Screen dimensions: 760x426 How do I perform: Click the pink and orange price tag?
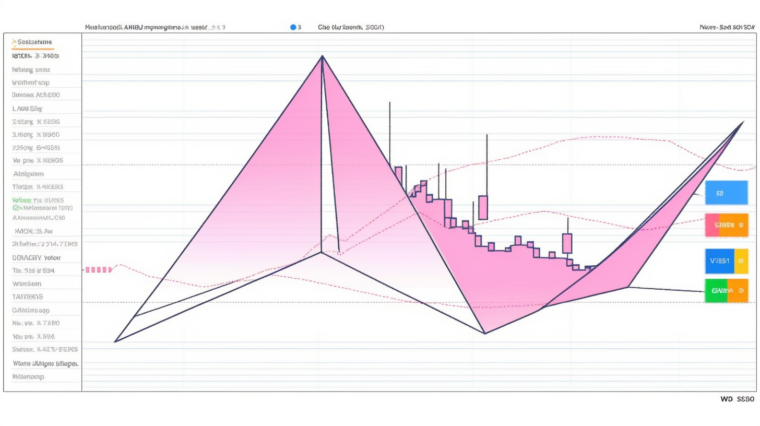[x=726, y=225]
